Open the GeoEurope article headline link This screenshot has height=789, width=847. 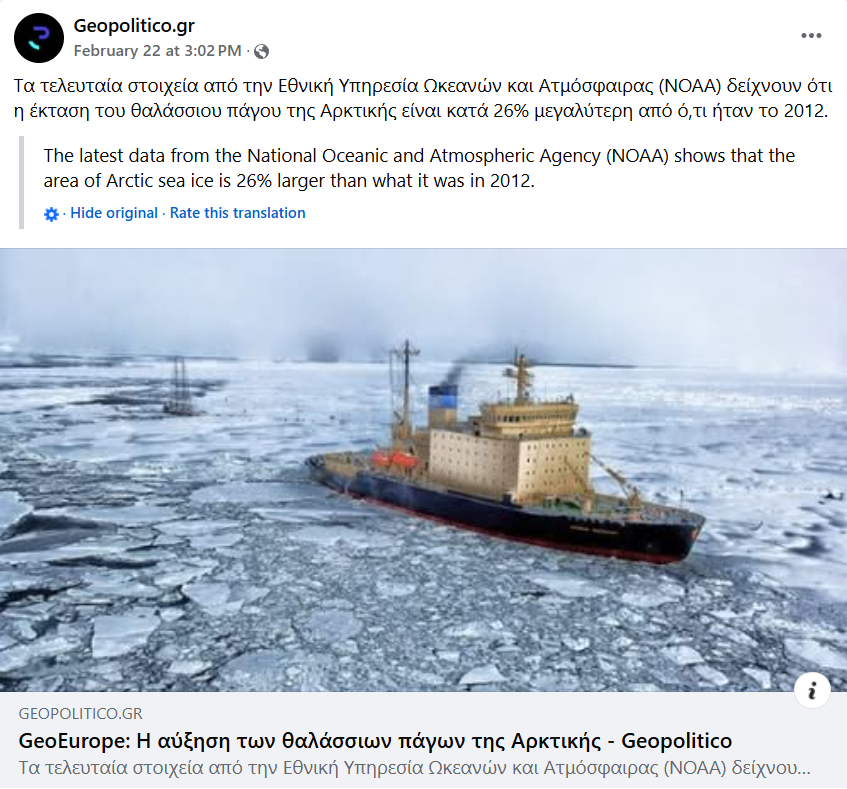click(375, 741)
